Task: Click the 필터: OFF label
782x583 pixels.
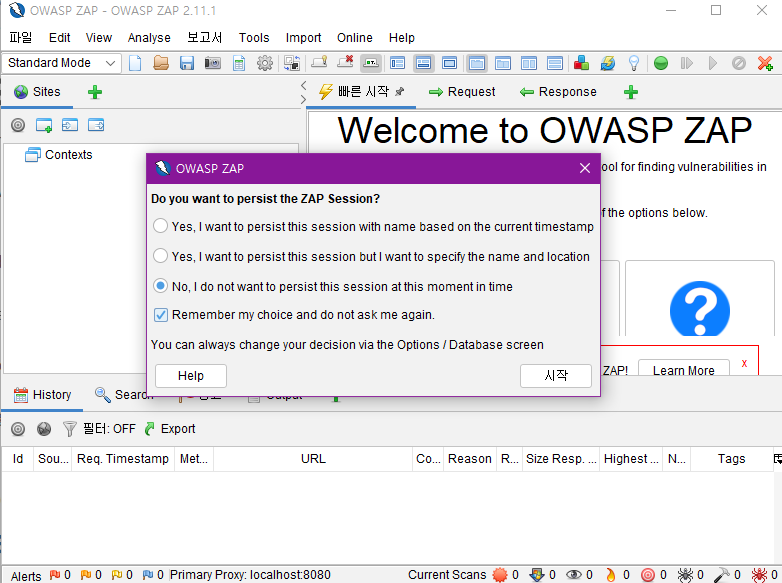Action: (x=109, y=429)
